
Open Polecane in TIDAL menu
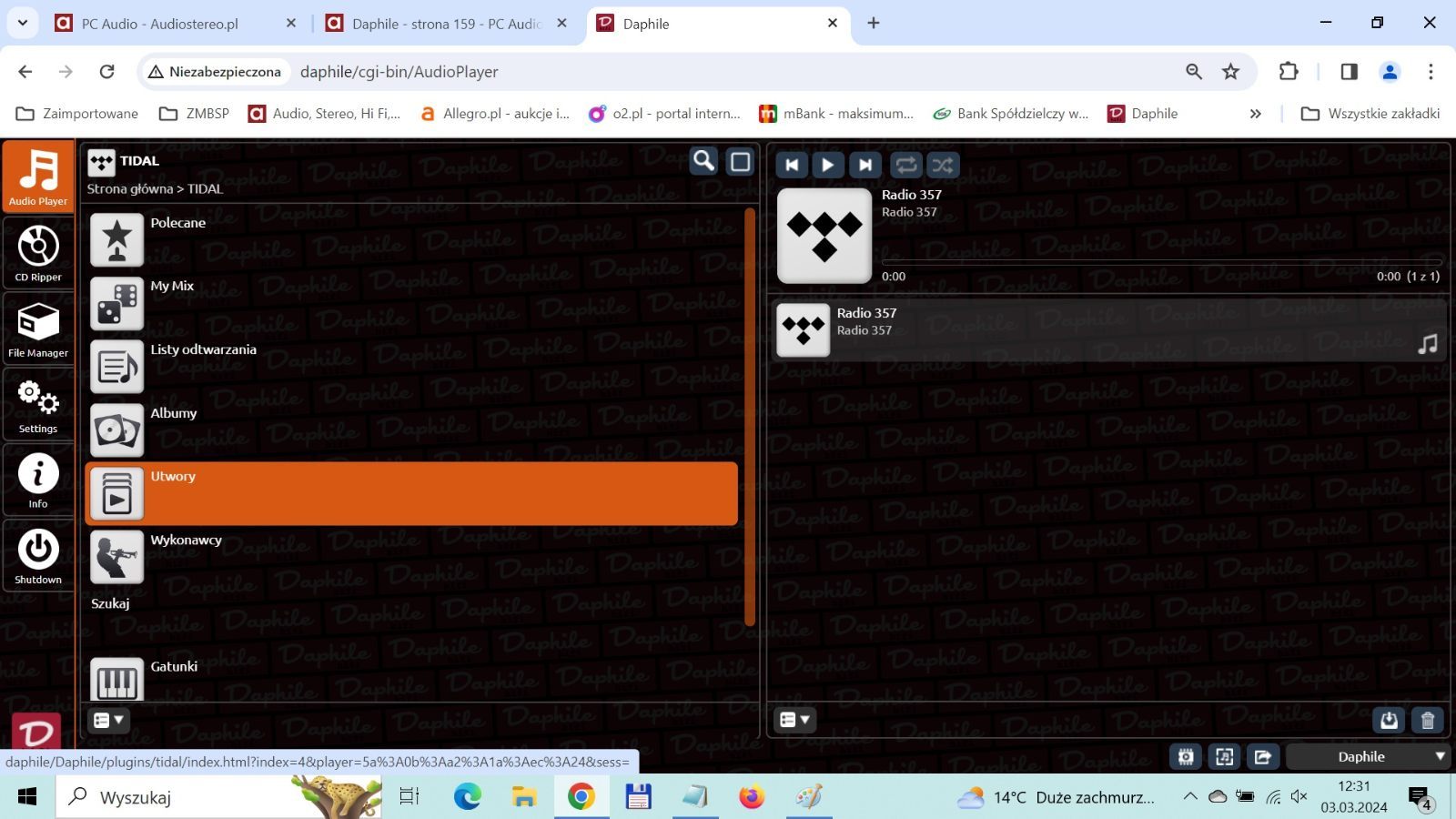click(x=411, y=239)
